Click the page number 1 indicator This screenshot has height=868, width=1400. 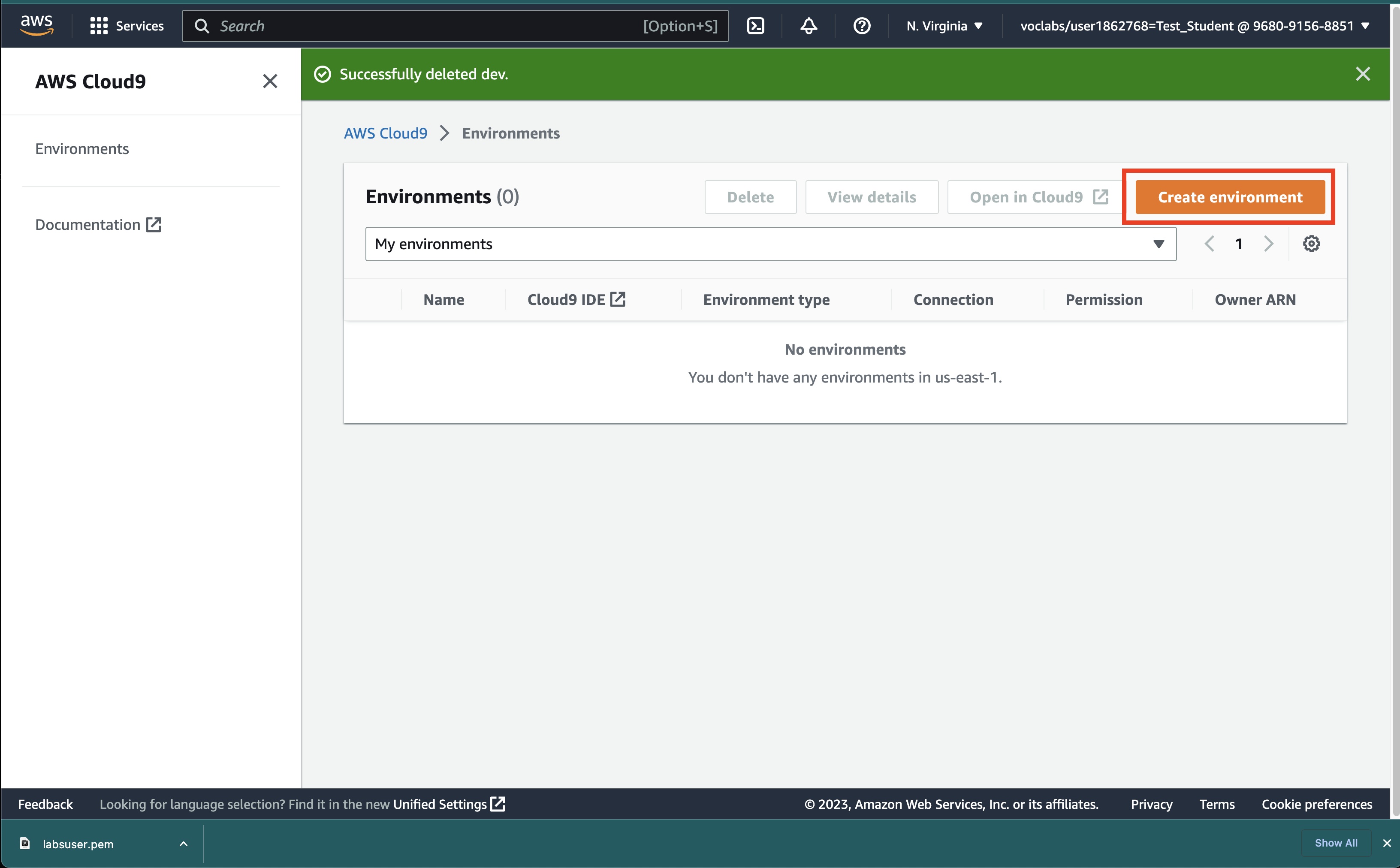point(1239,244)
